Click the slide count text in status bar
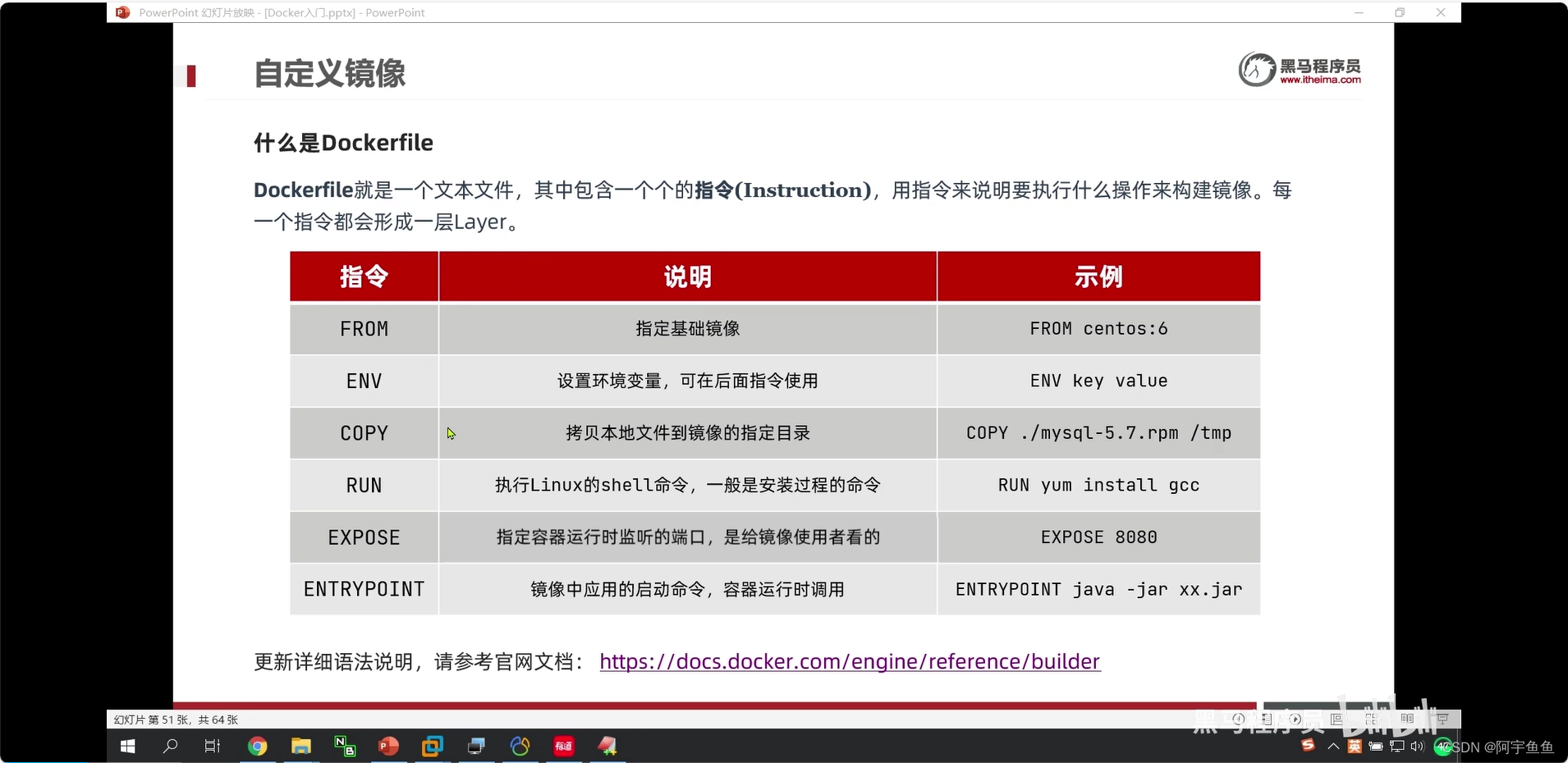1568x763 pixels. coord(176,720)
